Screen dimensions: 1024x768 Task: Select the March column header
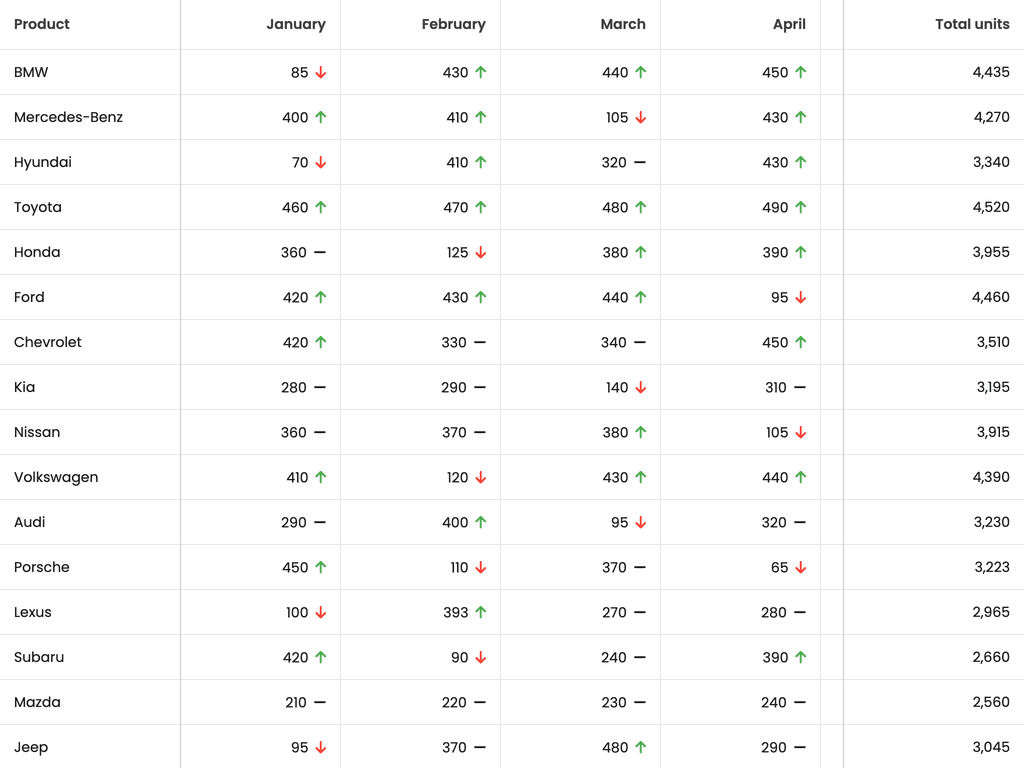click(623, 24)
